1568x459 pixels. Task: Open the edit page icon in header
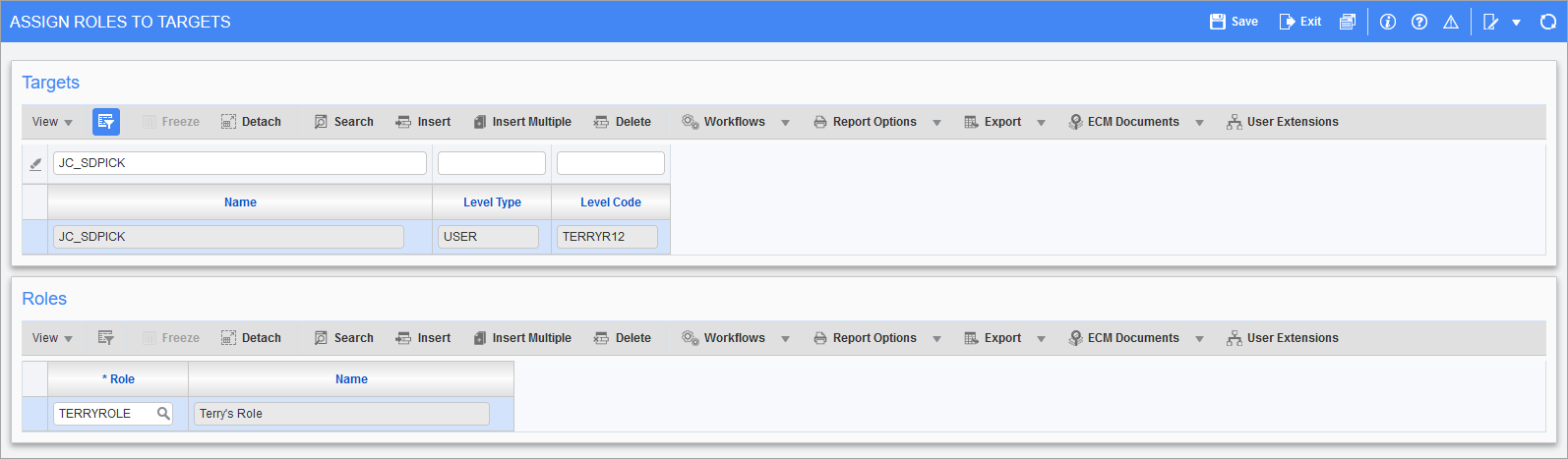coord(1491,22)
